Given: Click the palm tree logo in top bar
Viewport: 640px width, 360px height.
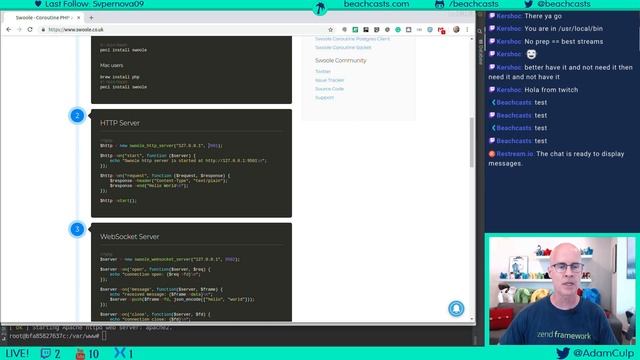Looking at the screenshot, I should coord(320,7).
